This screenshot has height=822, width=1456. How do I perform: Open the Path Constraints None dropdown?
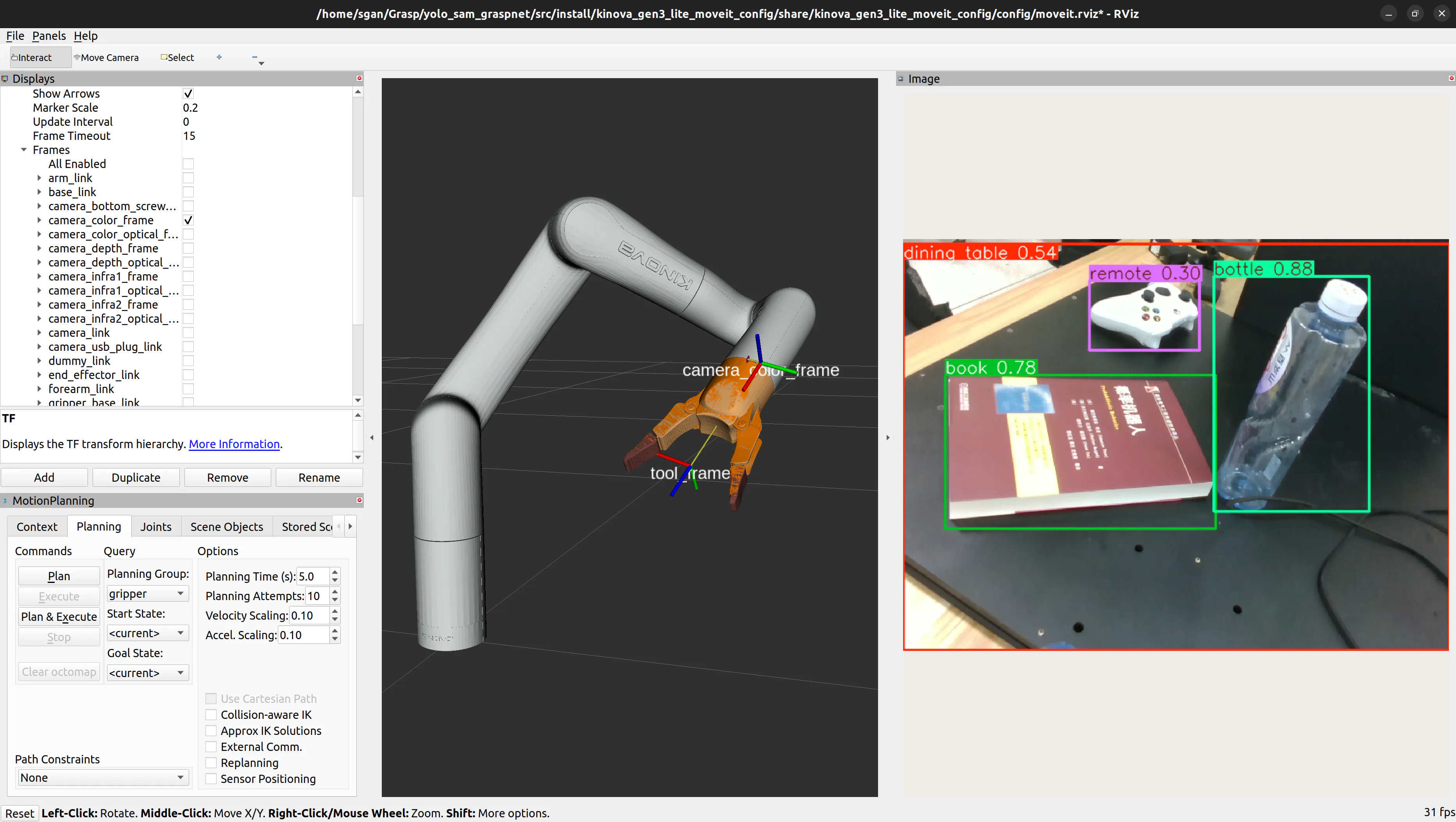tap(102, 777)
